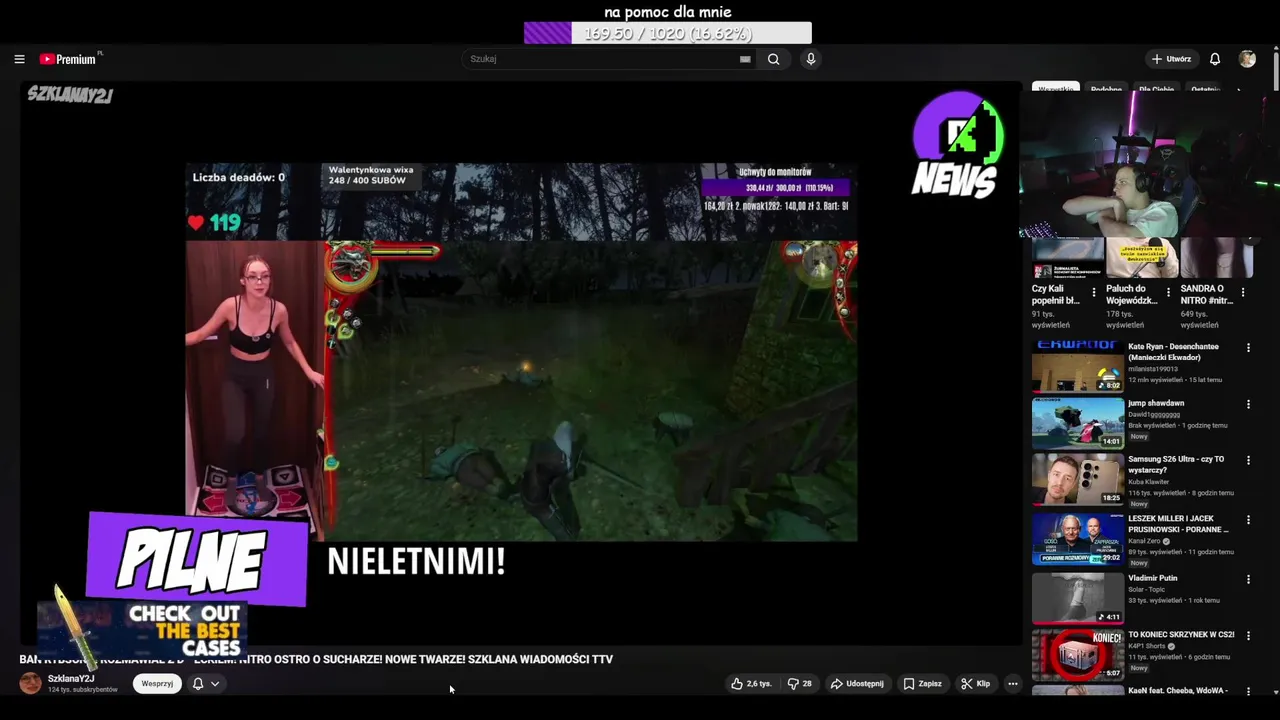Click the Wesprzyj support button

click(157, 684)
